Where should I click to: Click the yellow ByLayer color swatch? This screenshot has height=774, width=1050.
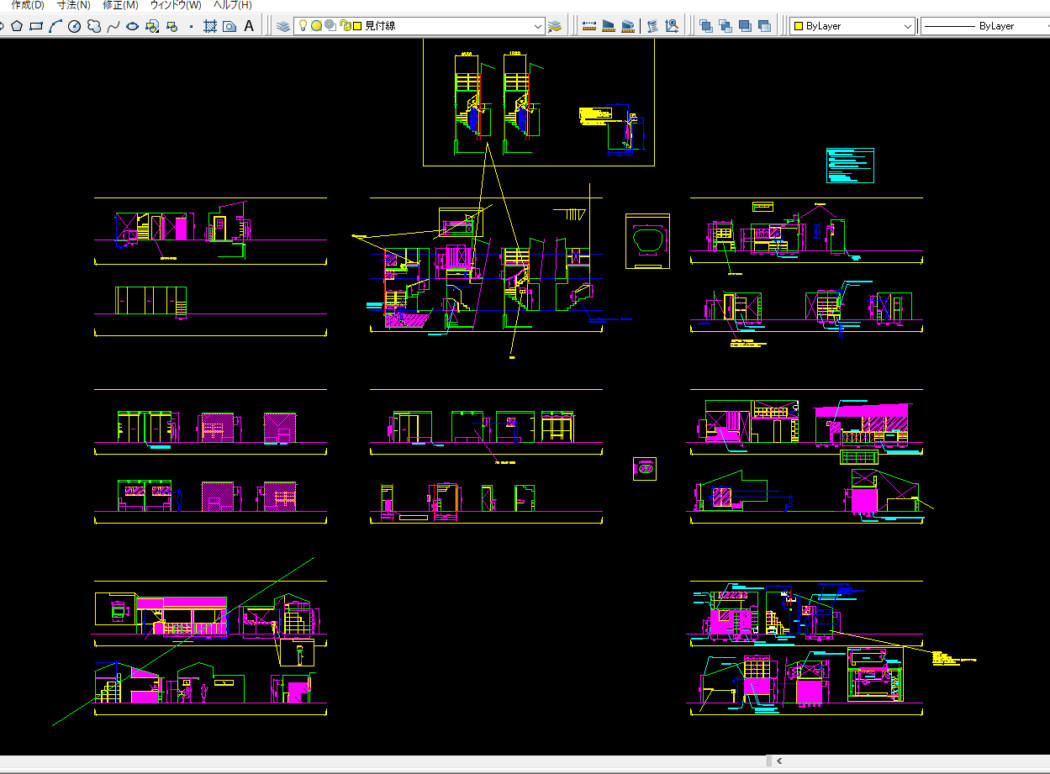798,26
